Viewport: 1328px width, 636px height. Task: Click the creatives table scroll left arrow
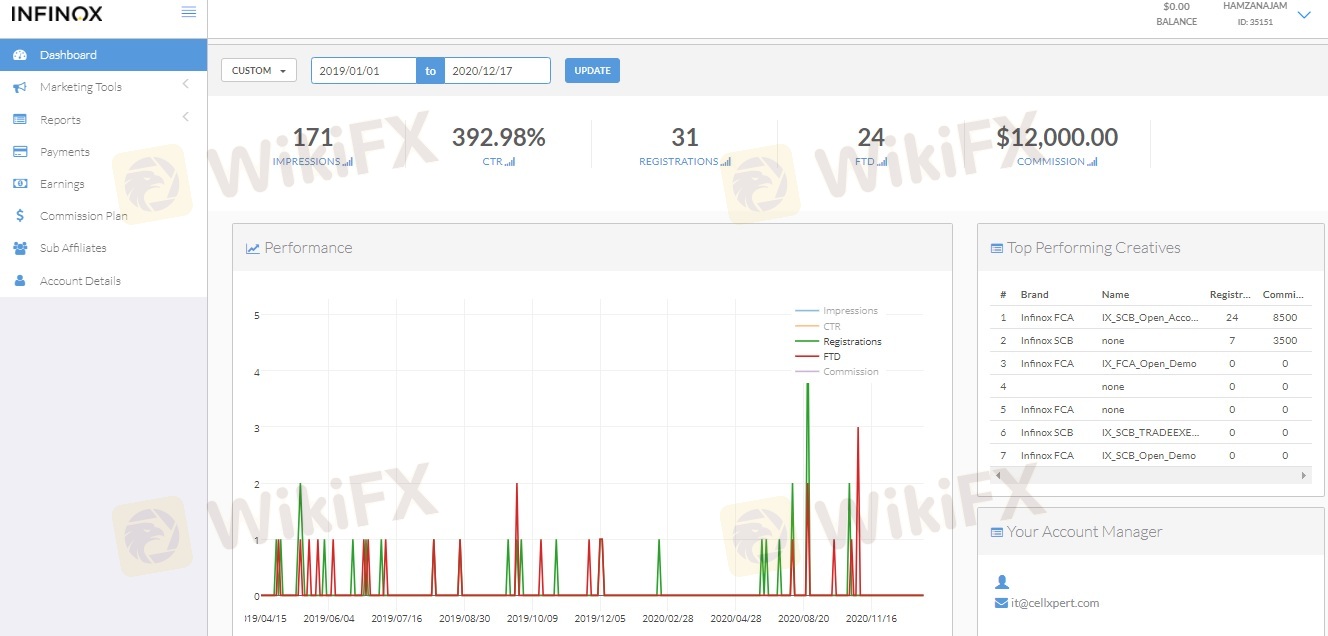coord(996,476)
